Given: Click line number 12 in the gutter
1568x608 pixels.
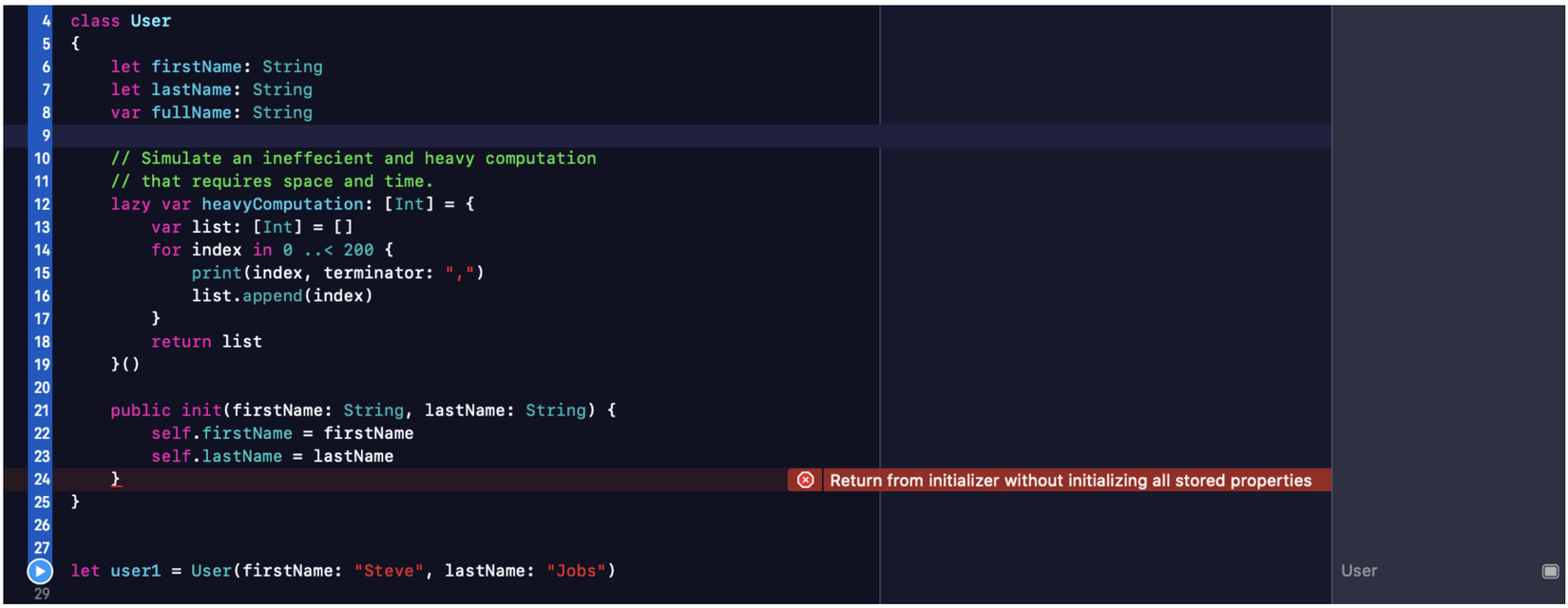Looking at the screenshot, I should 42,204.
